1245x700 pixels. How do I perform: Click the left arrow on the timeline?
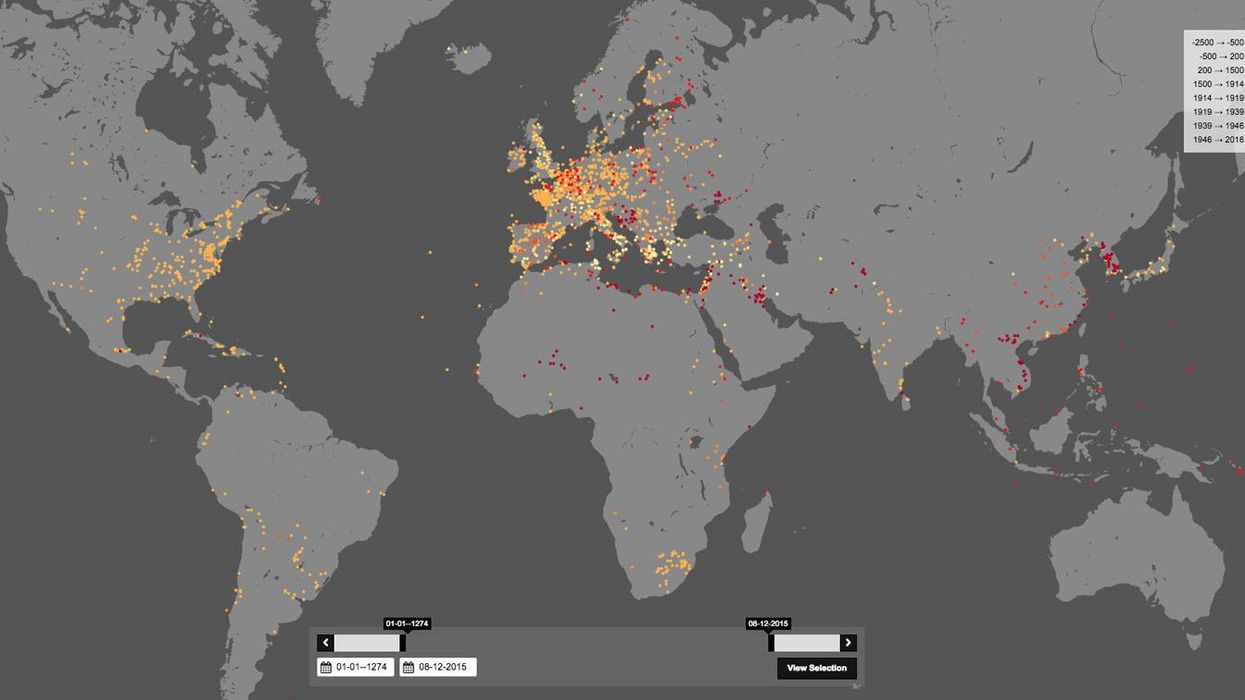coord(325,641)
